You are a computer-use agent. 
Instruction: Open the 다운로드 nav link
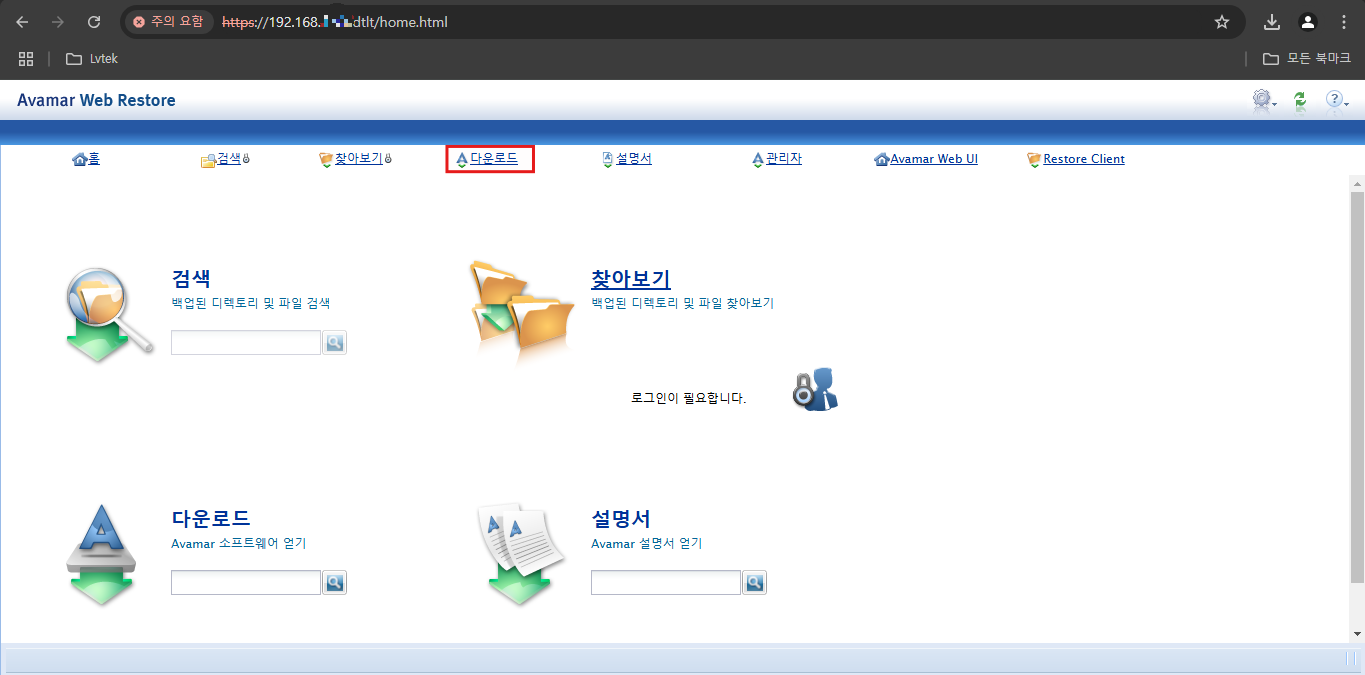pos(494,159)
